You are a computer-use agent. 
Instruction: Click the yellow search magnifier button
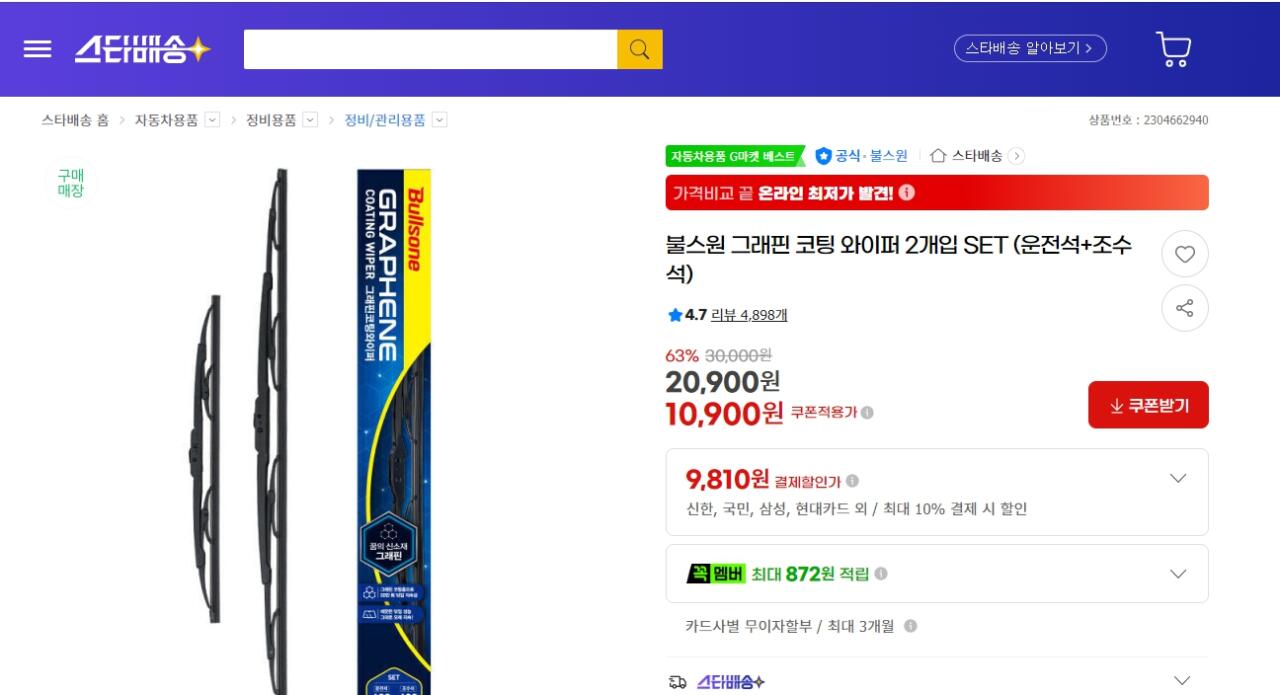click(640, 49)
